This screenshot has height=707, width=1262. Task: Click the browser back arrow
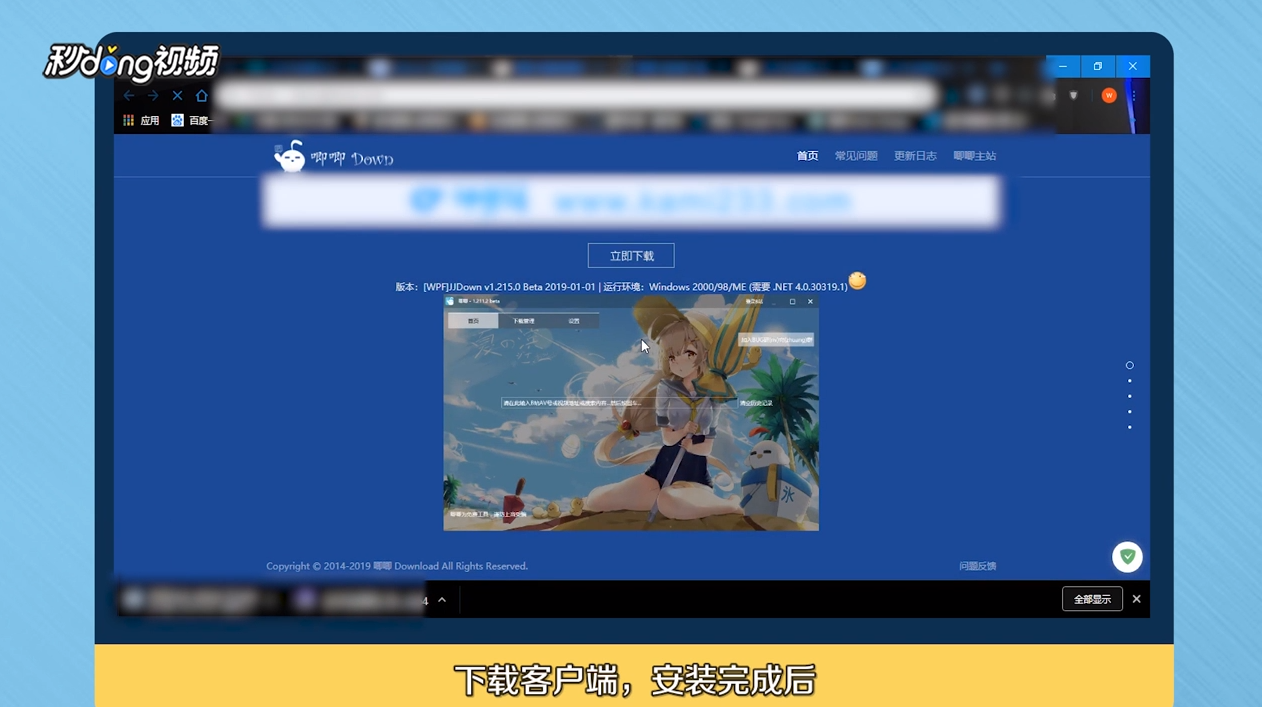pyautogui.click(x=129, y=96)
